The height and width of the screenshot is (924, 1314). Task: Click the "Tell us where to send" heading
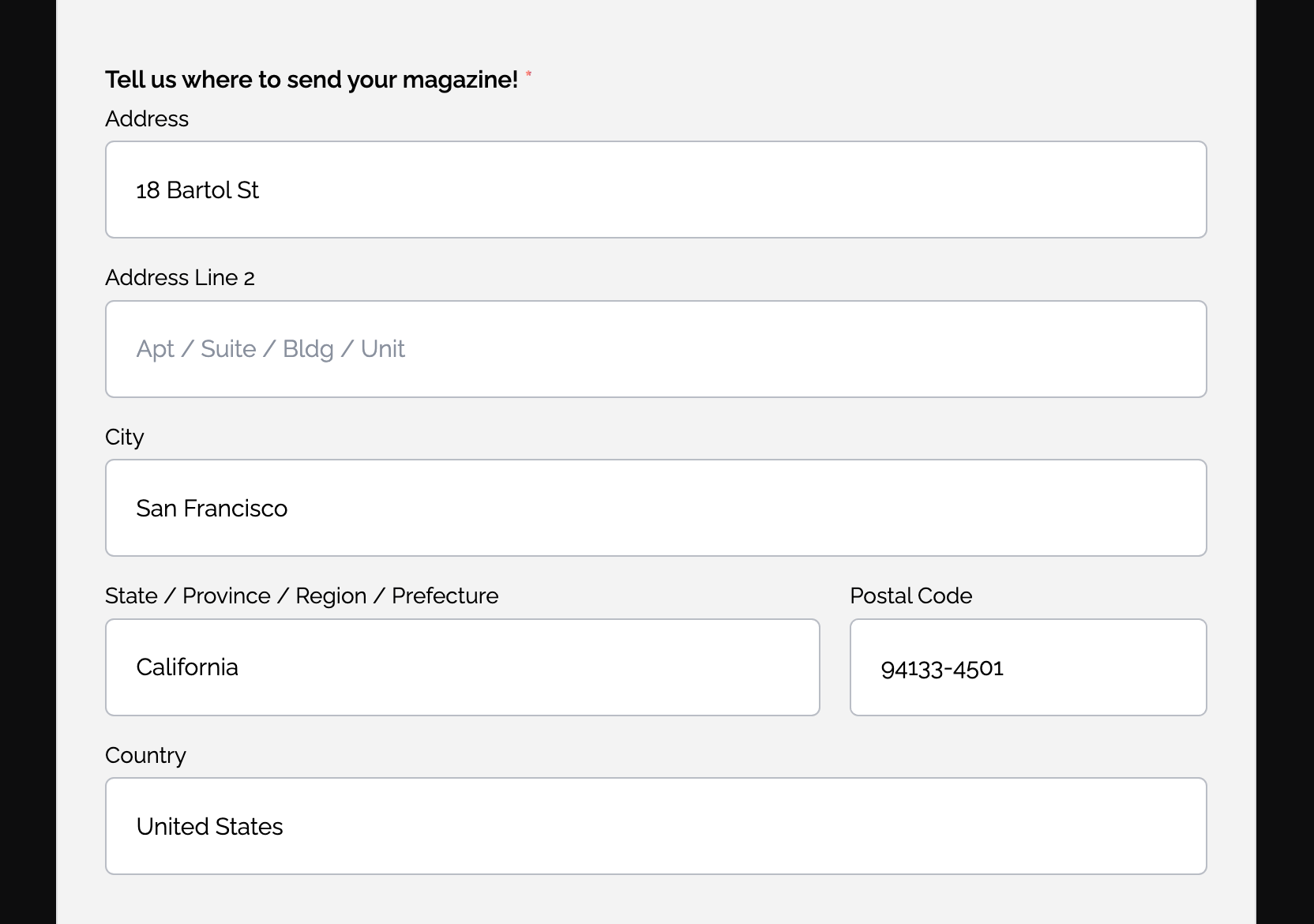311,80
